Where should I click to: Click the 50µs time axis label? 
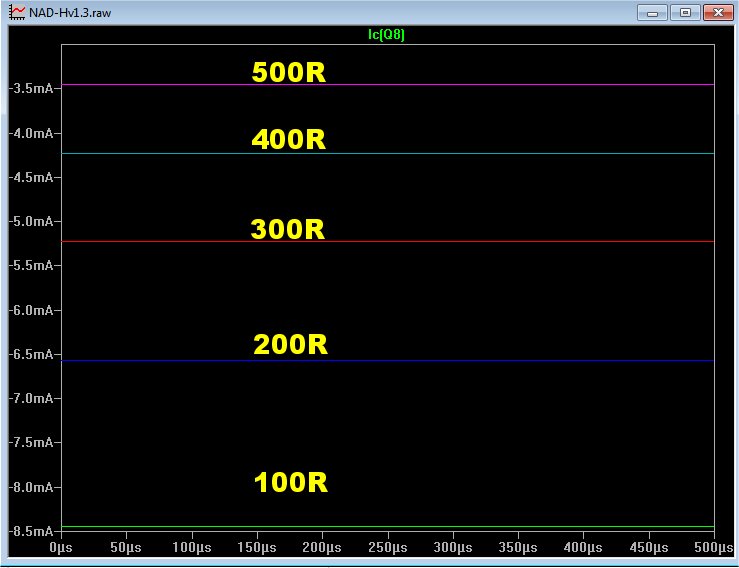click(x=126, y=548)
